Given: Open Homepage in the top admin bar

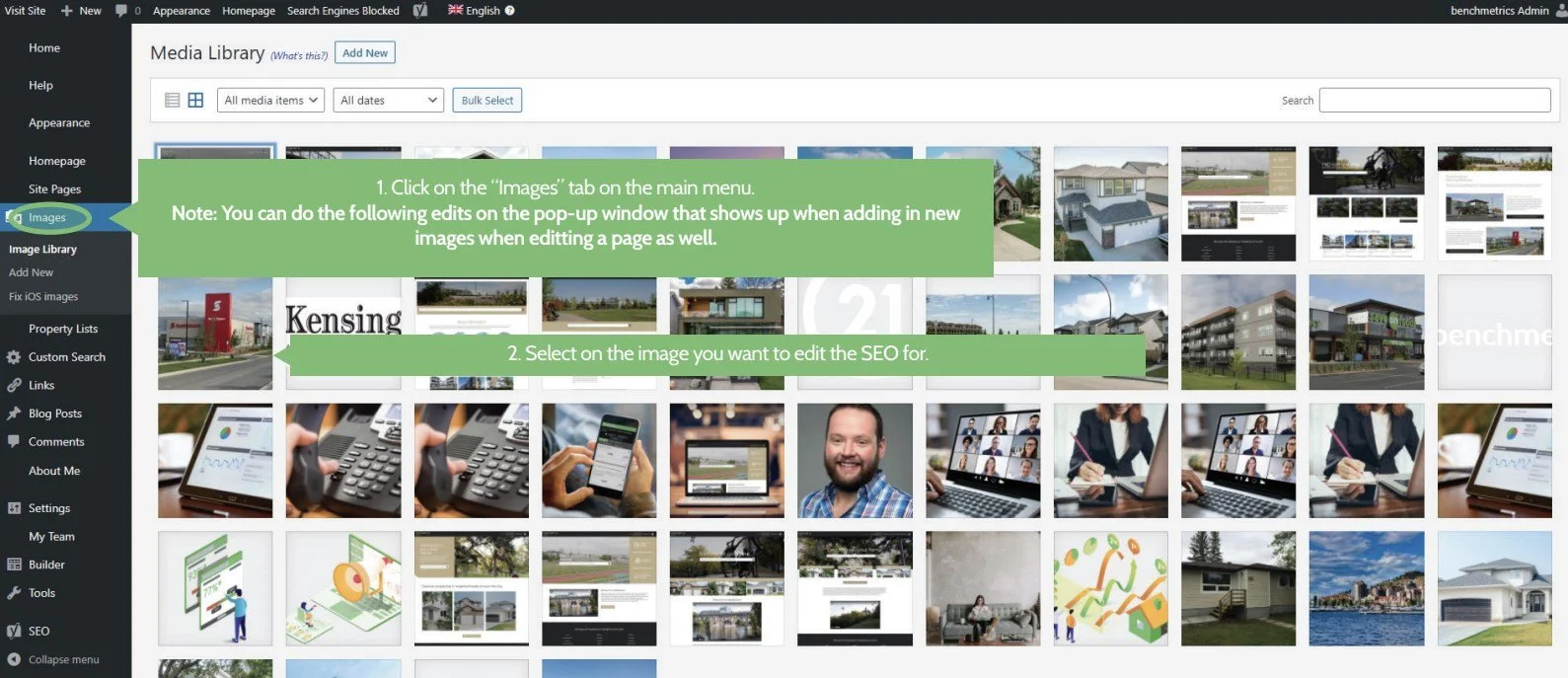Looking at the screenshot, I should tap(249, 11).
